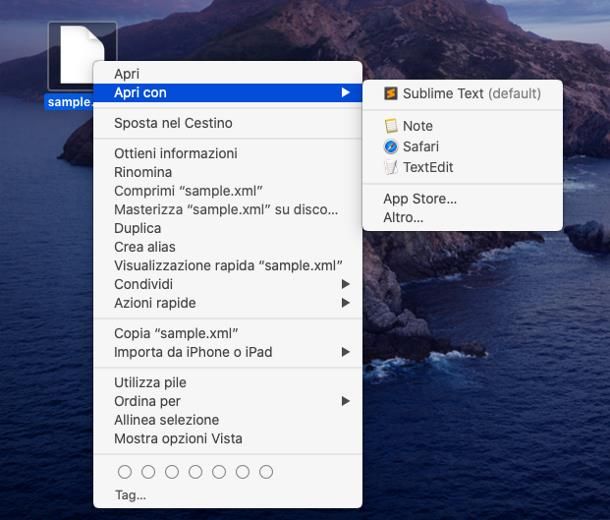
Task: Expand the Ordina per submenu arrow
Action: tap(345, 401)
